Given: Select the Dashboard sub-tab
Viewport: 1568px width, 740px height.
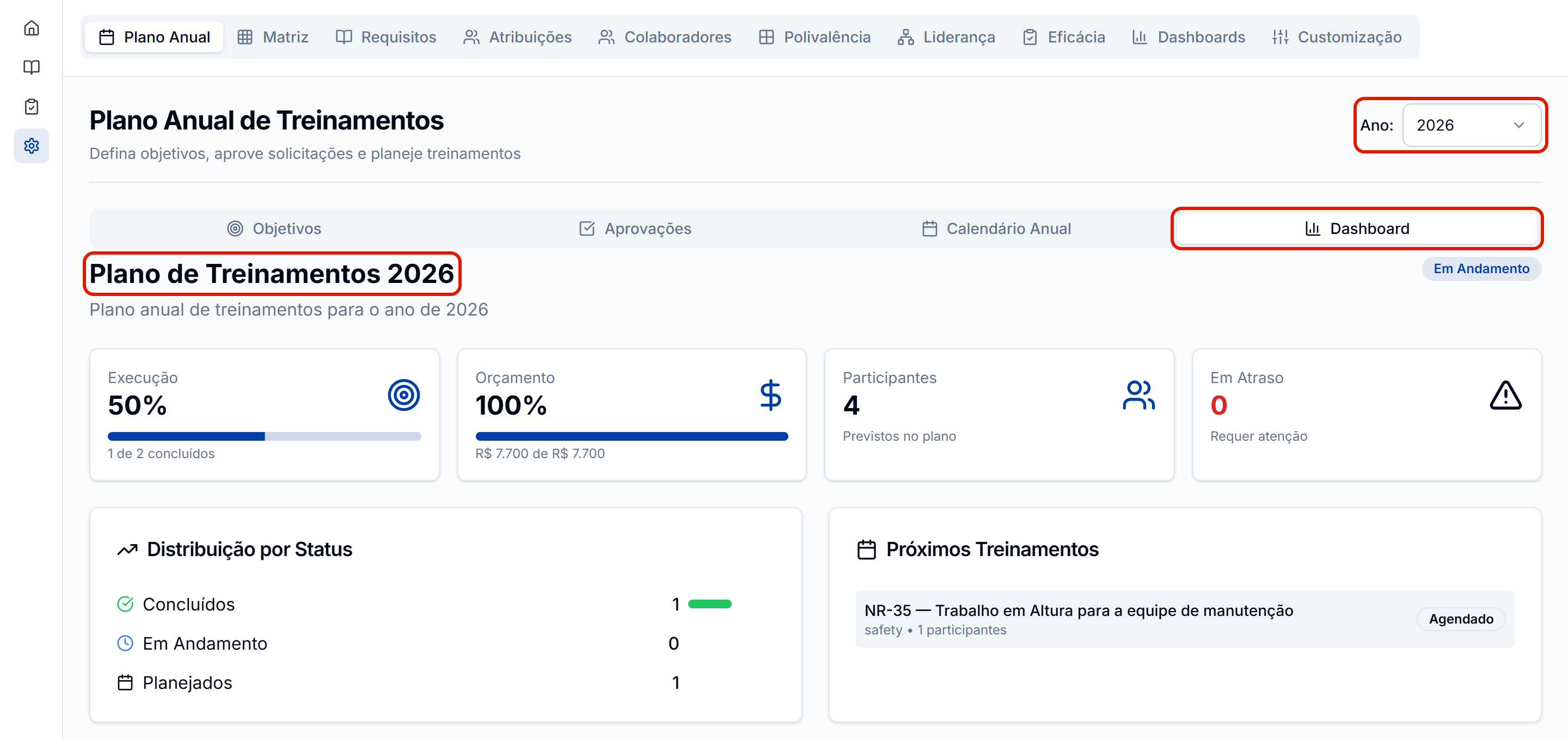Looking at the screenshot, I should click(1357, 229).
